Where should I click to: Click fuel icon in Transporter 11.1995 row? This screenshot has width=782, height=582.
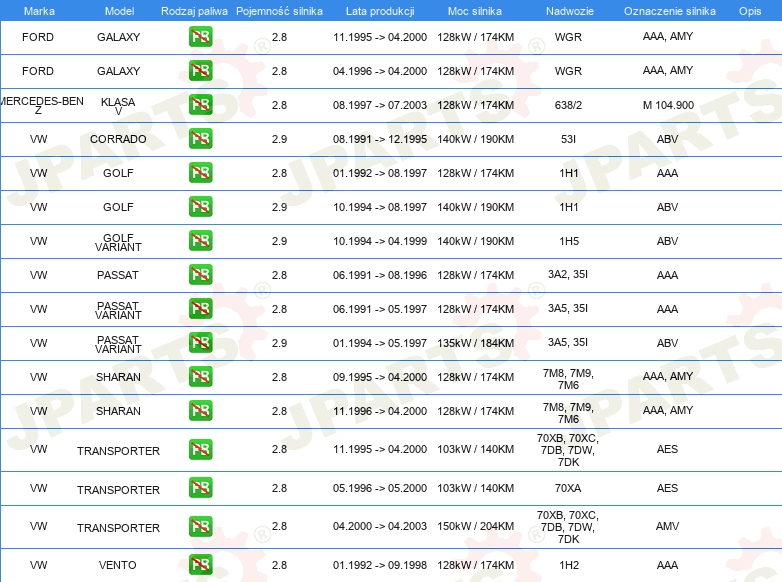click(200, 449)
